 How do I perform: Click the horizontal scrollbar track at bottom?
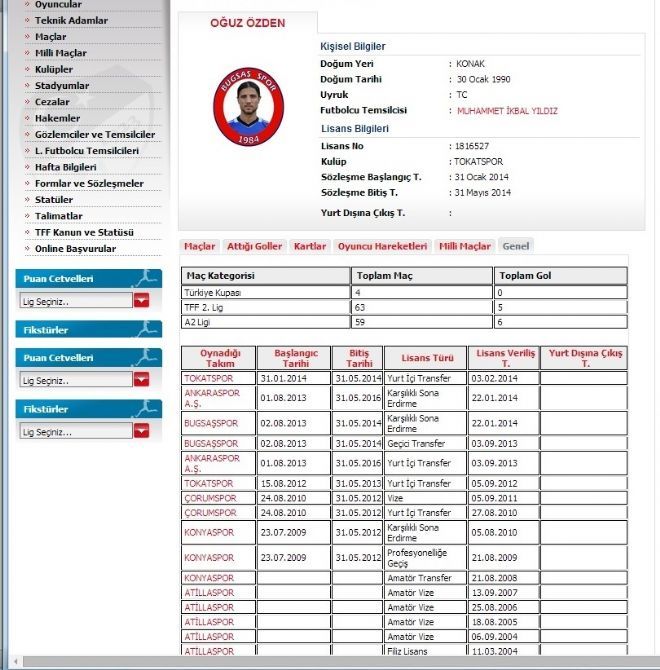[341, 662]
